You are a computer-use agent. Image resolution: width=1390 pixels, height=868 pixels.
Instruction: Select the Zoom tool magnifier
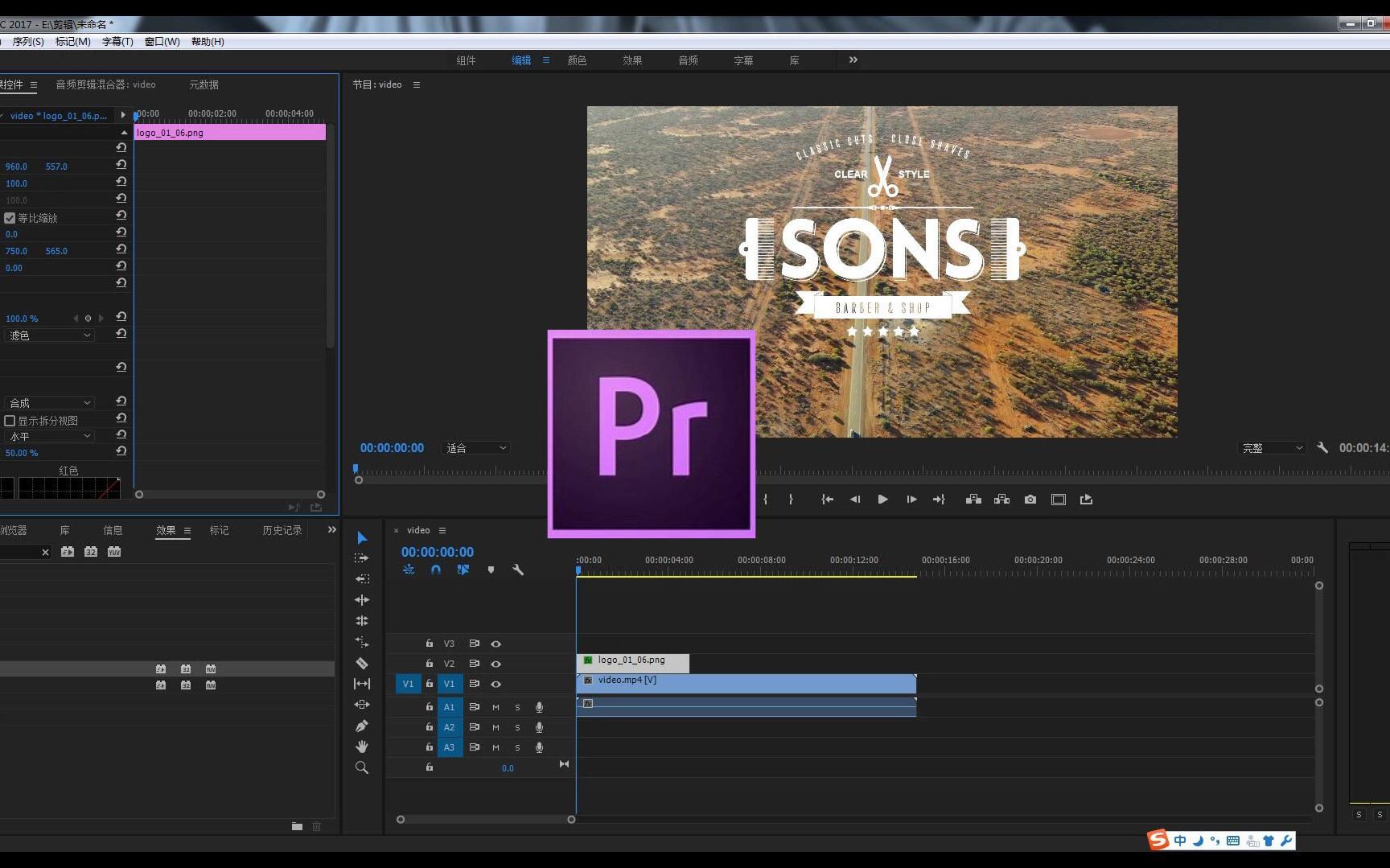pos(362,767)
